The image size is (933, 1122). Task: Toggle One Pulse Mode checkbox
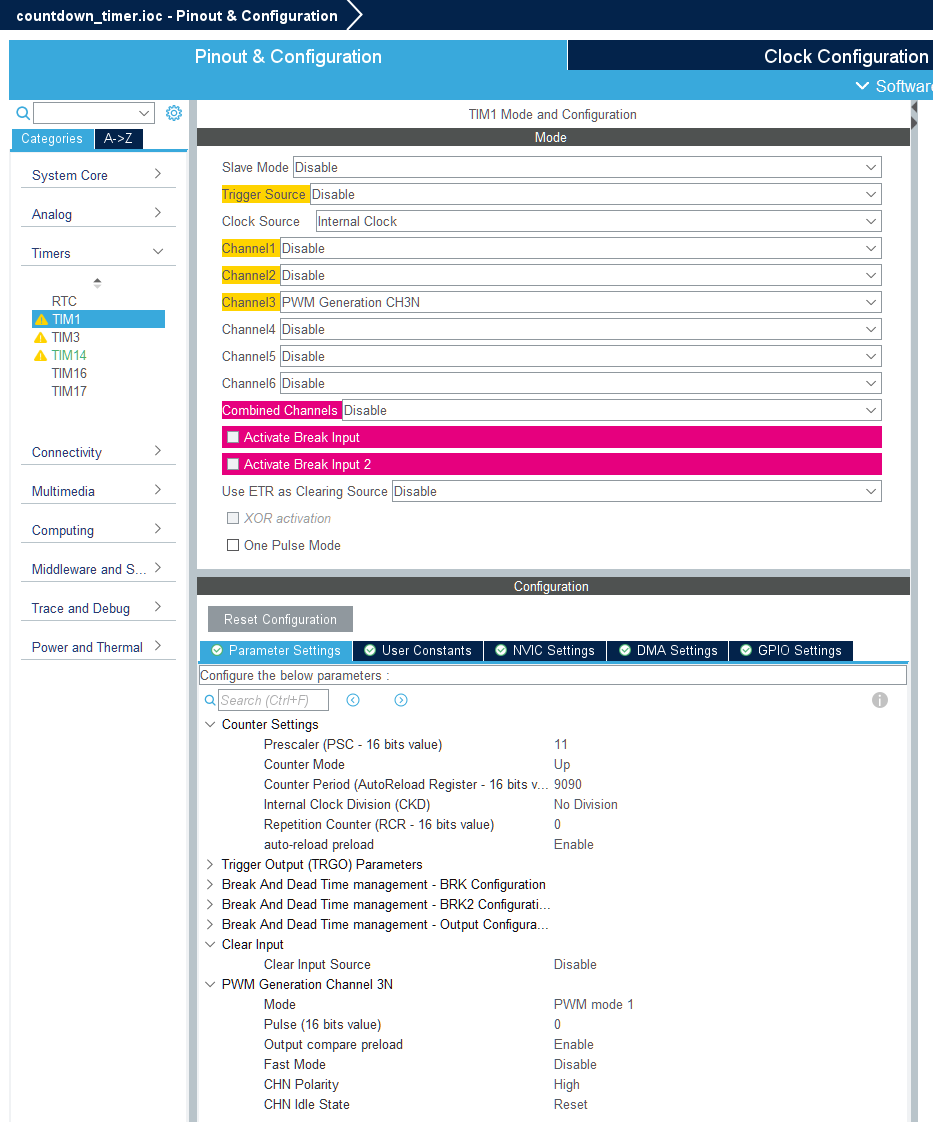233,546
